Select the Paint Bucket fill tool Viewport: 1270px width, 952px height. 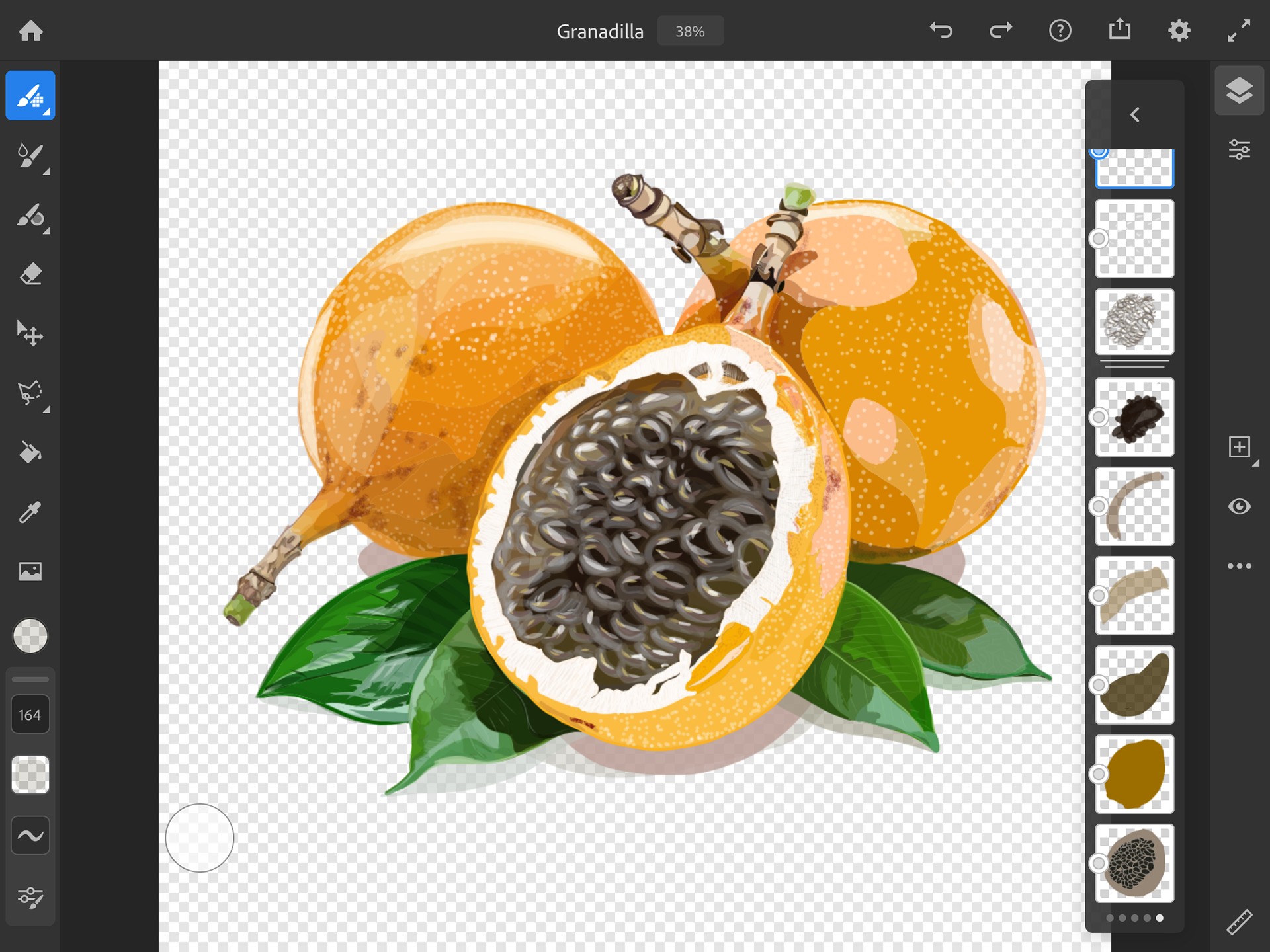tap(30, 453)
